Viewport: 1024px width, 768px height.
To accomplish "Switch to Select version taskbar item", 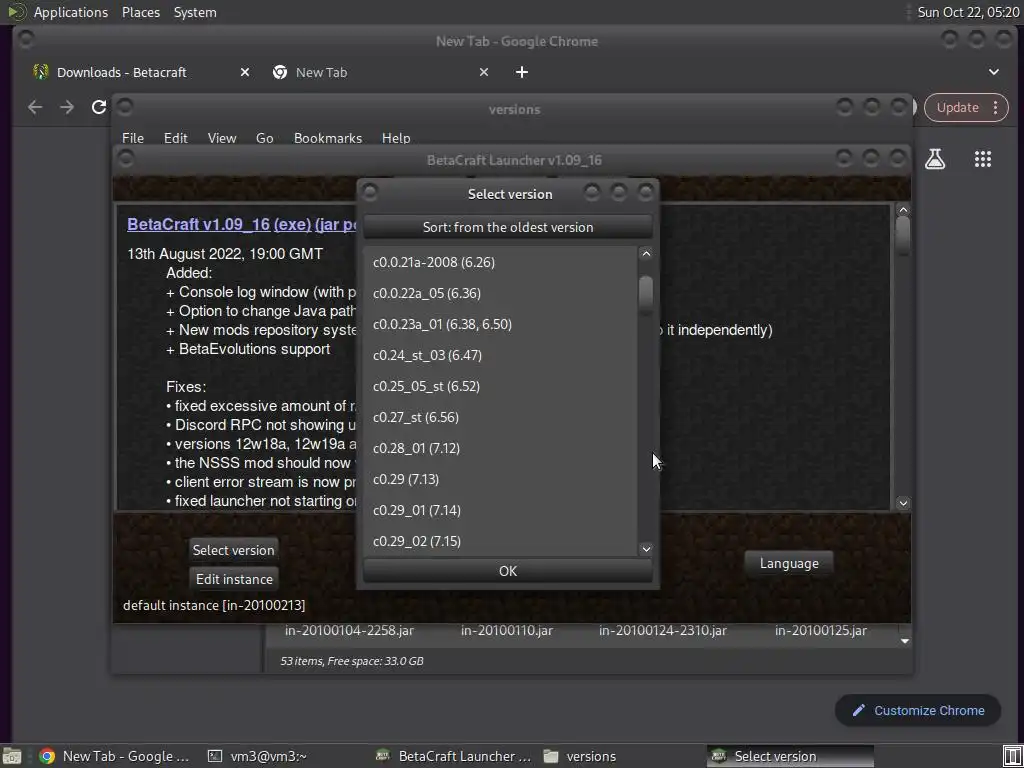I will [x=790, y=756].
